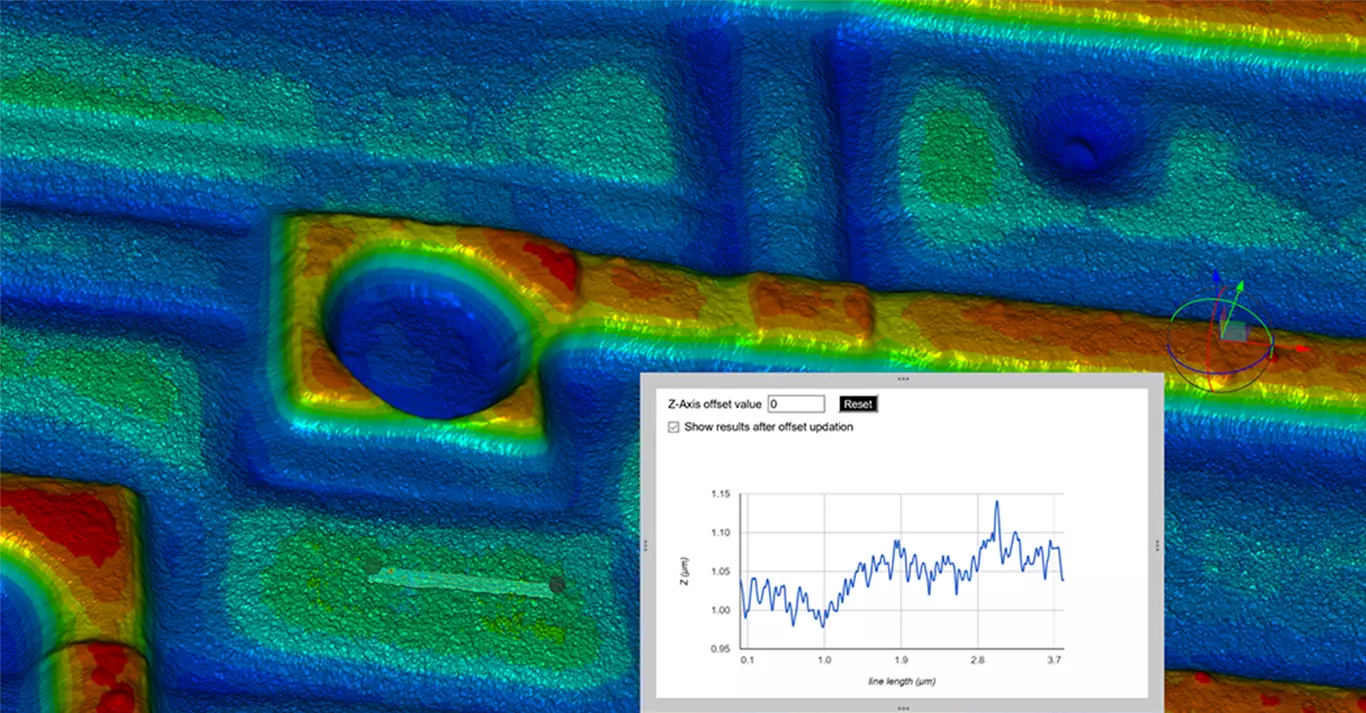Click the highest peak on the Z profile chart

coord(997,502)
